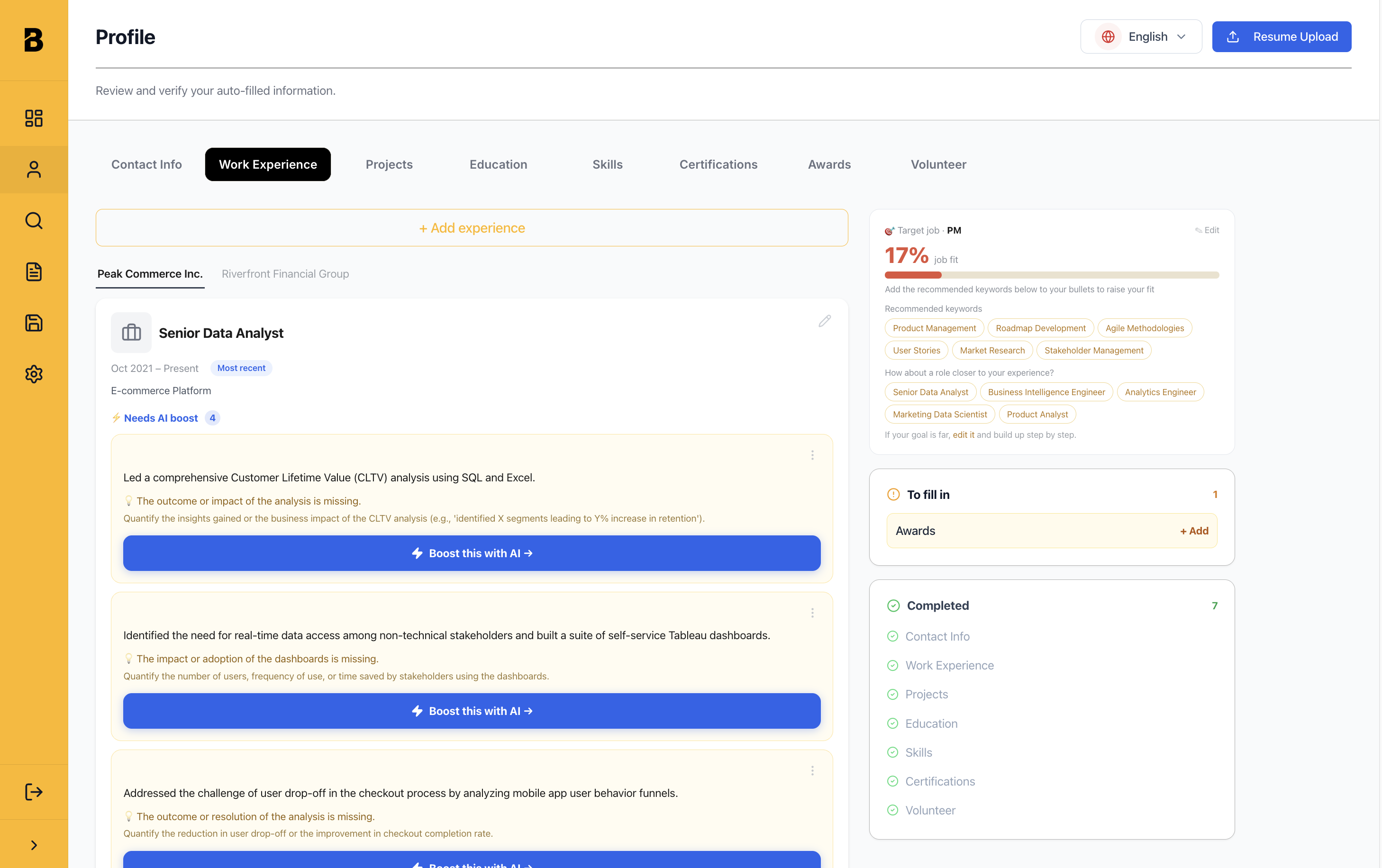Click the globe language icon

(1108, 36)
